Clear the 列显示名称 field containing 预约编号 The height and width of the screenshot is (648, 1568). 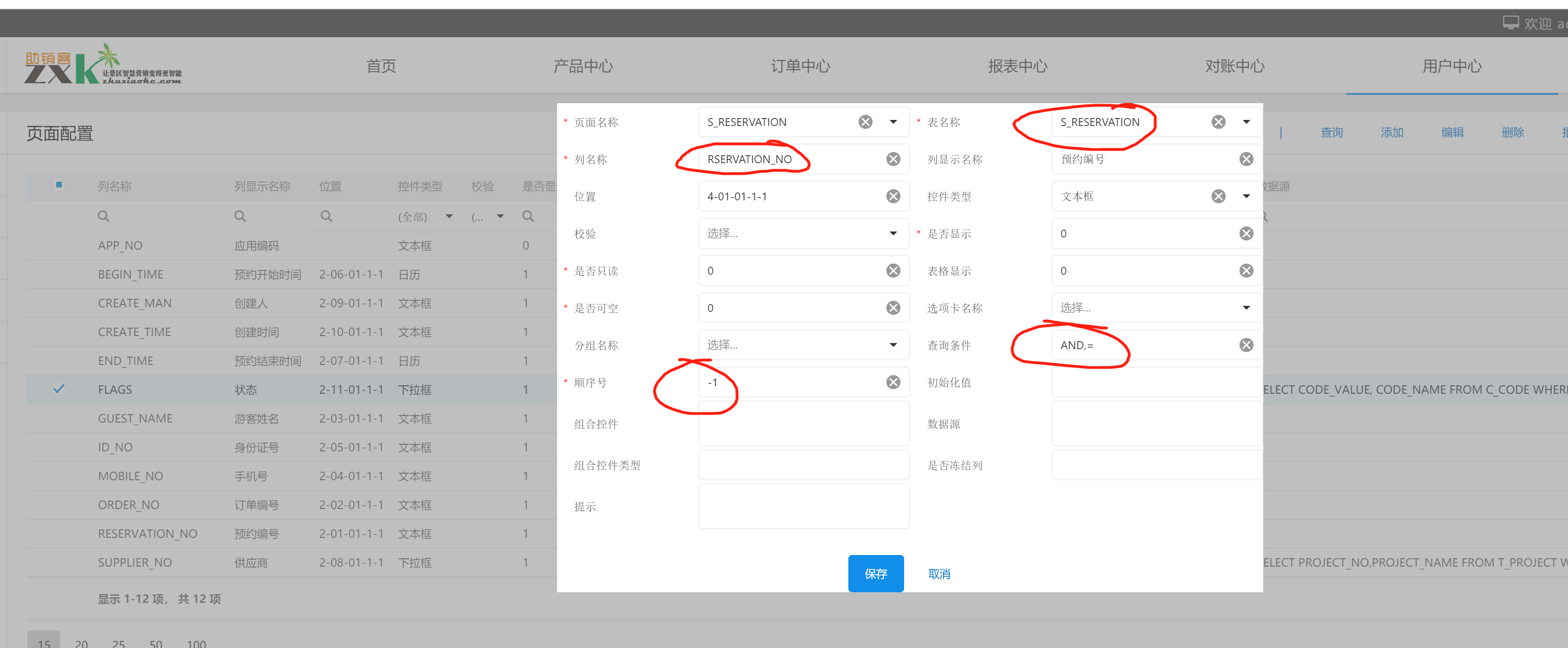pyautogui.click(x=1246, y=159)
